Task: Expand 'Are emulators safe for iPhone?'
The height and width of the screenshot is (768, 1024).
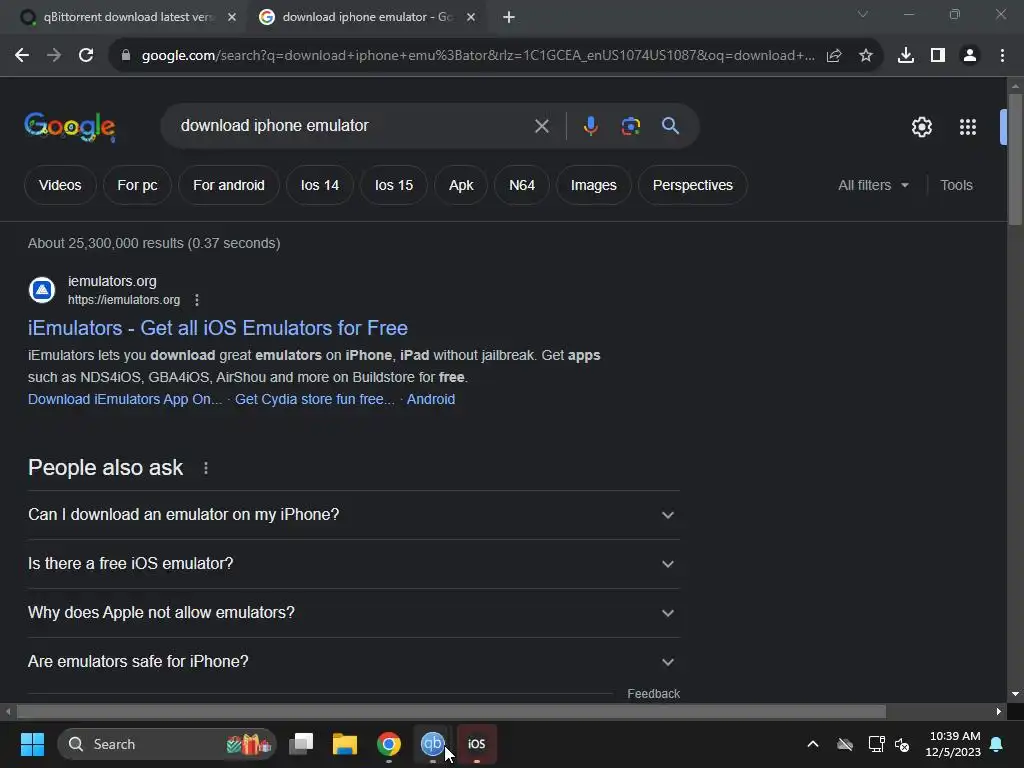Action: click(353, 662)
